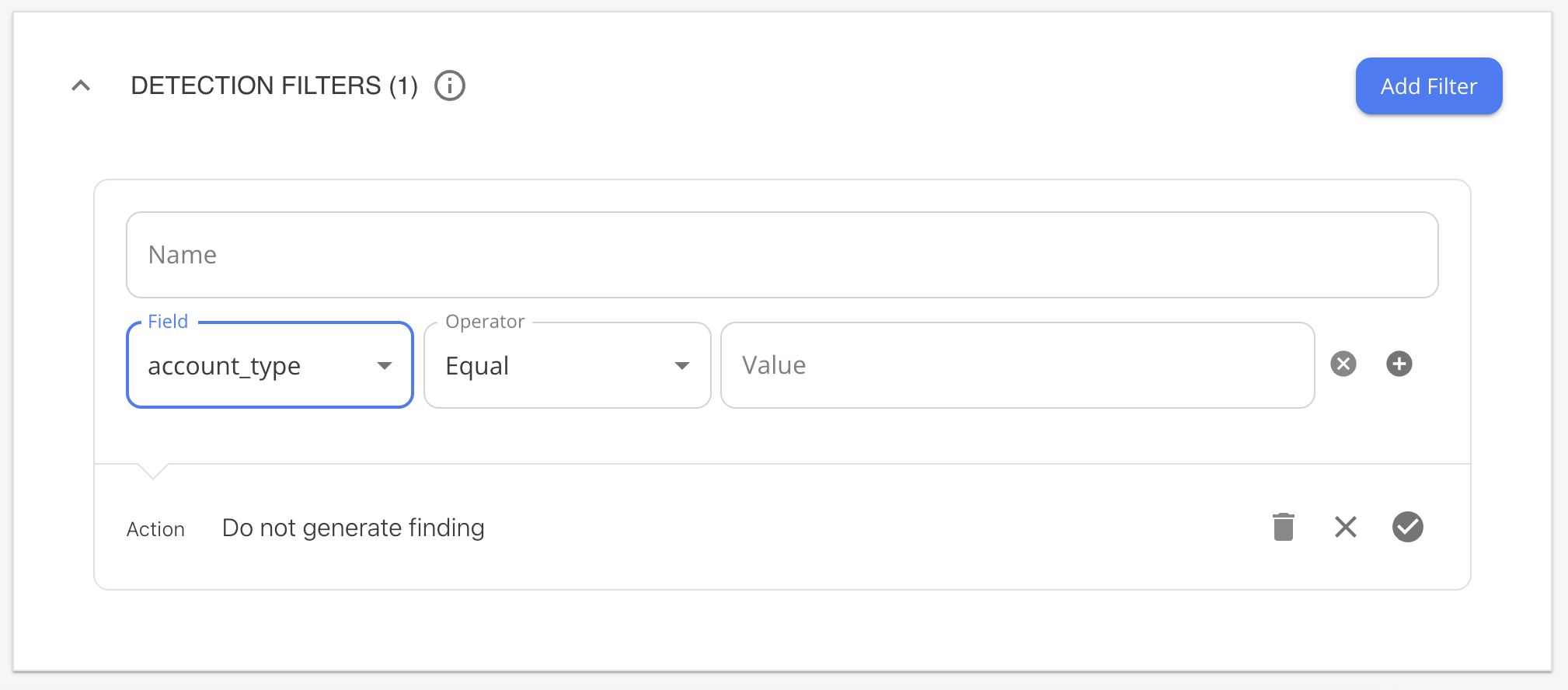This screenshot has height=690, width=1568.
Task: Remove the condition with circled X icon
Action: (x=1343, y=364)
